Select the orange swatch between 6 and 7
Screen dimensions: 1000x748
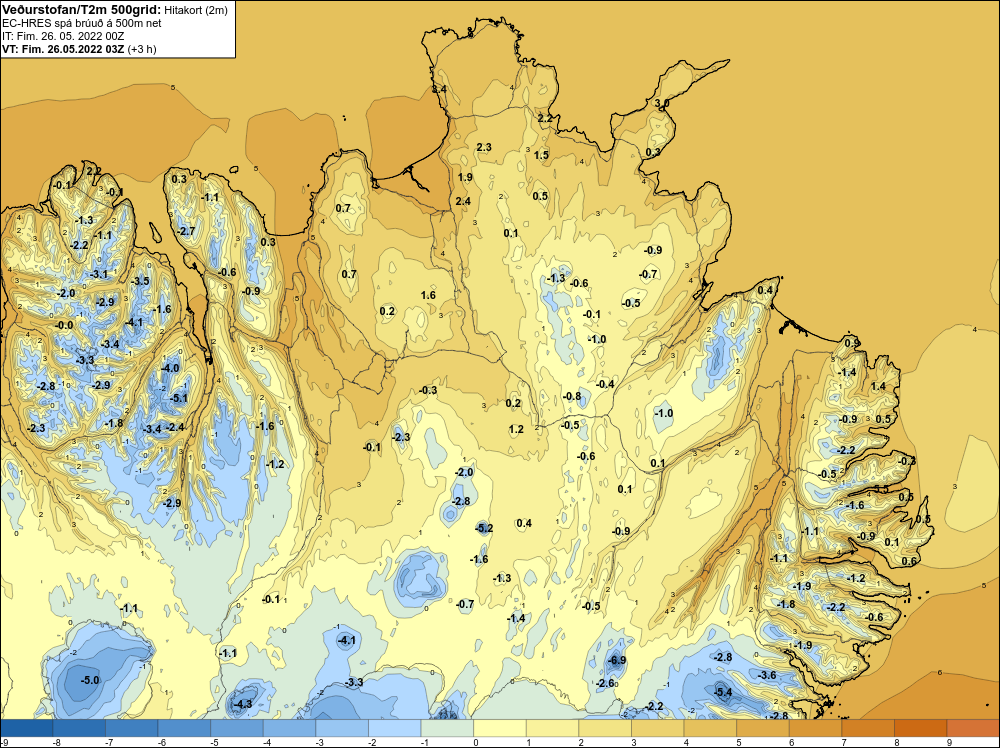pos(816,728)
